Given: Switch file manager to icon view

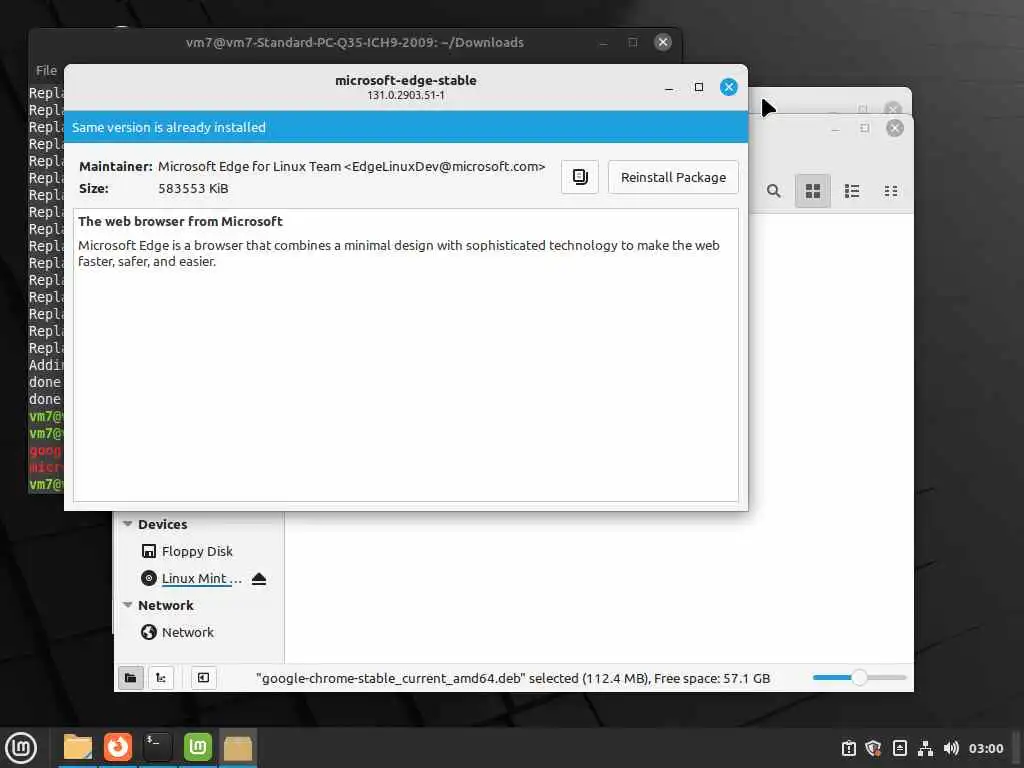Looking at the screenshot, I should tap(812, 191).
